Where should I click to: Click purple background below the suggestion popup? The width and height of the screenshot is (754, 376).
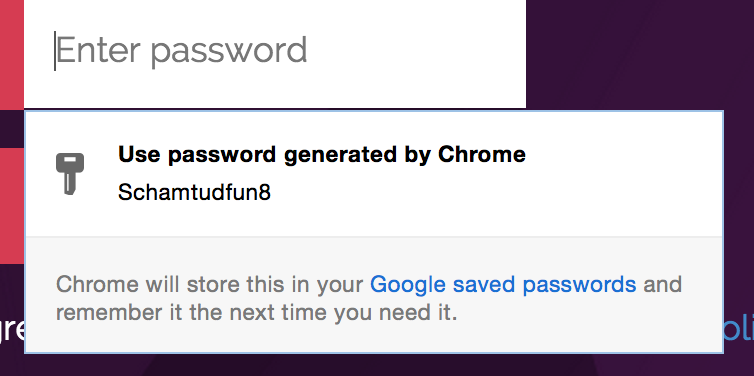click(375, 365)
